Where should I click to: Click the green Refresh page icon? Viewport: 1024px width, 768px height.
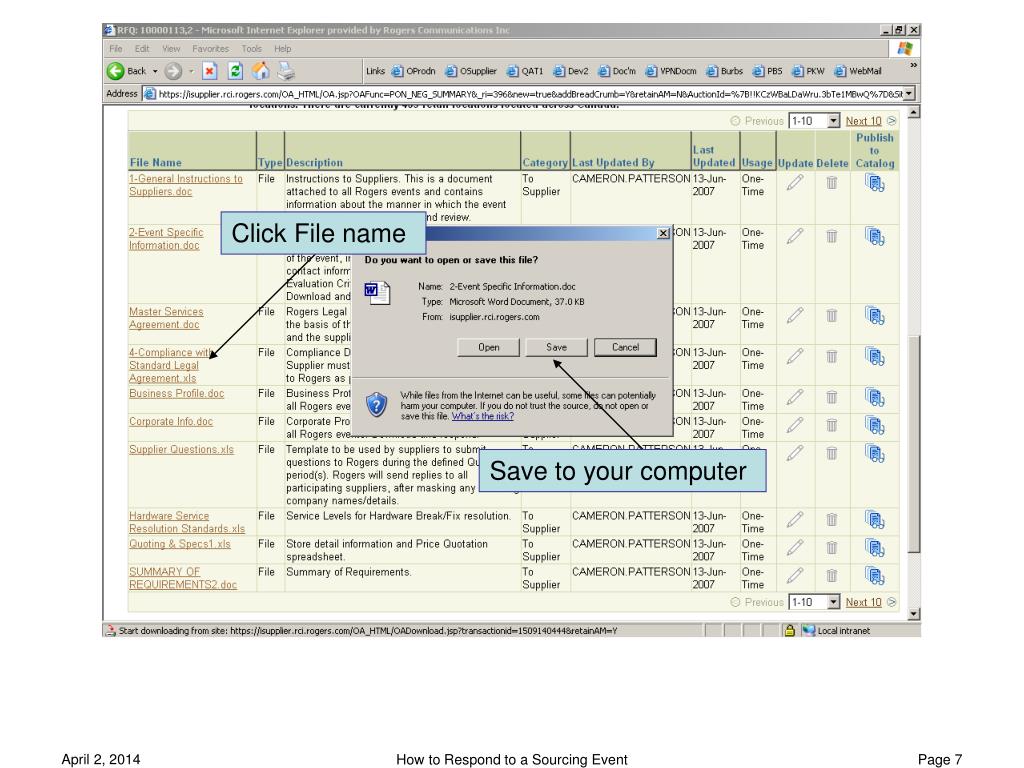click(235, 71)
